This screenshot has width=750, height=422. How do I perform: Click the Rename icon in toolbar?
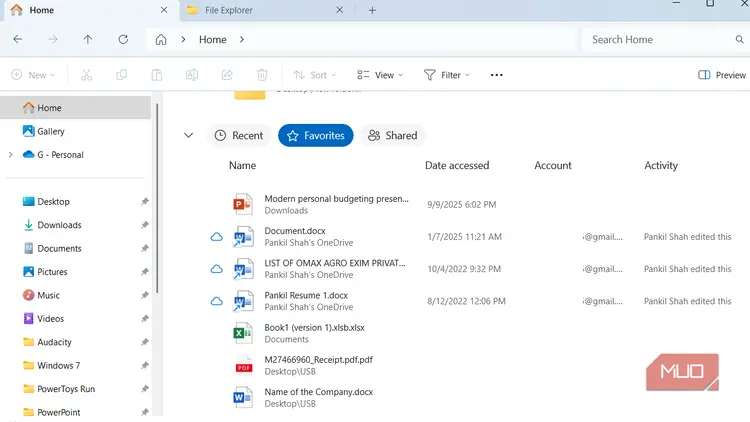[192, 75]
